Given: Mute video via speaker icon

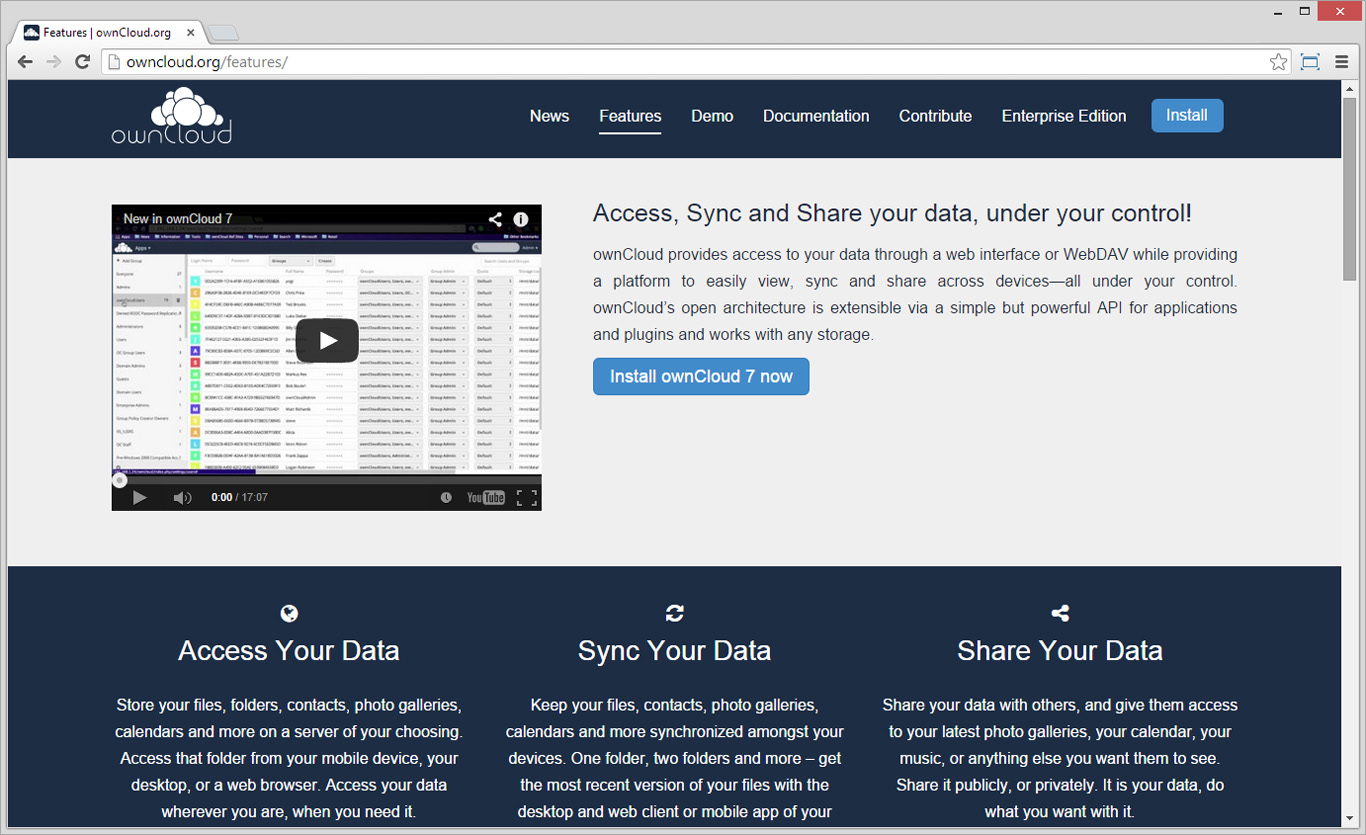Looking at the screenshot, I should (x=182, y=497).
